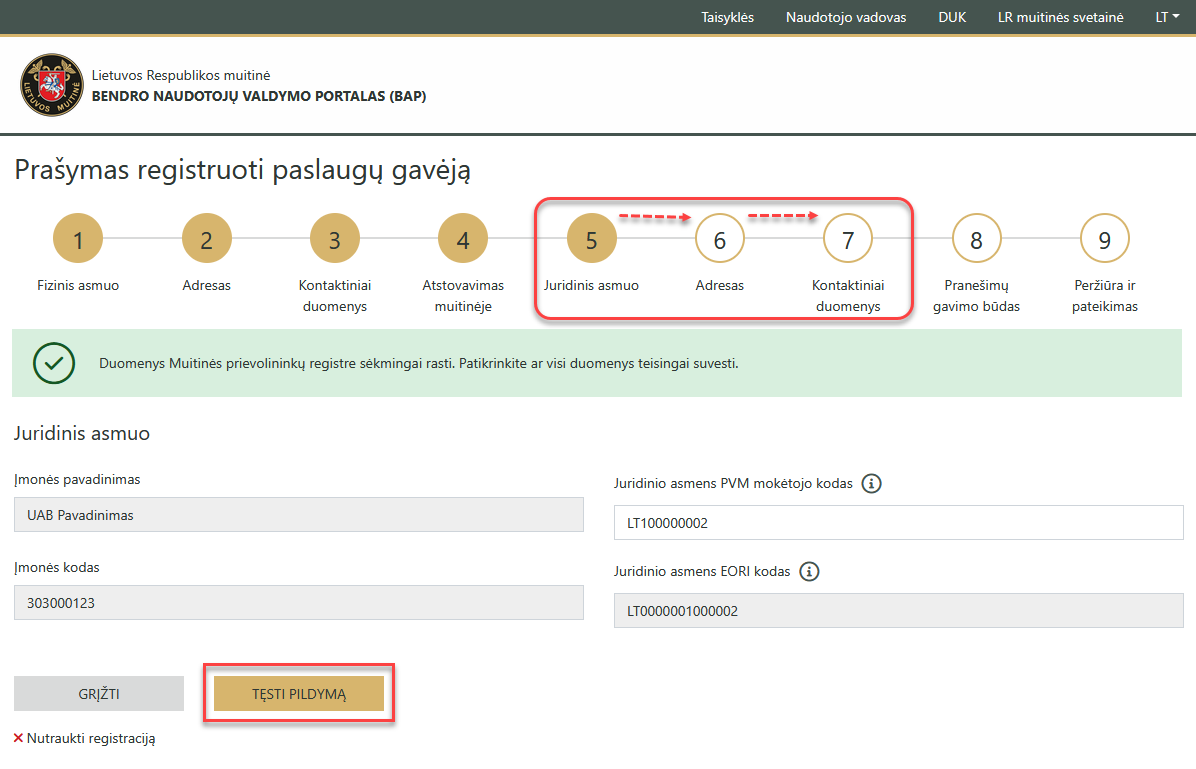The image size is (1196, 769).
Task: Go to step 6 Adresas
Action: [719, 238]
